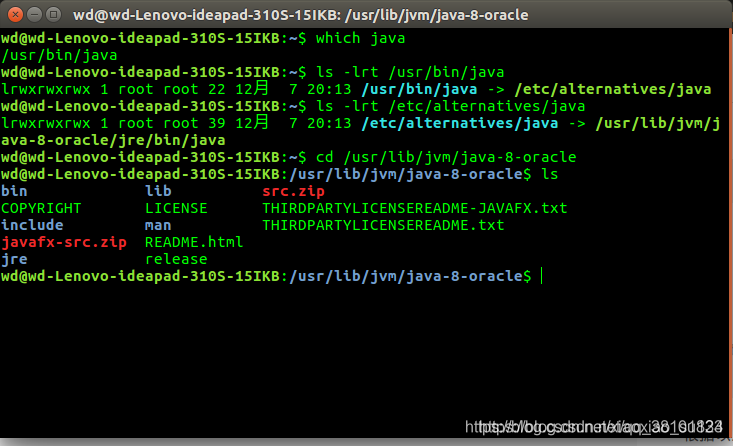
Task: Click the 'jre' directory entry
Action: [14, 260]
